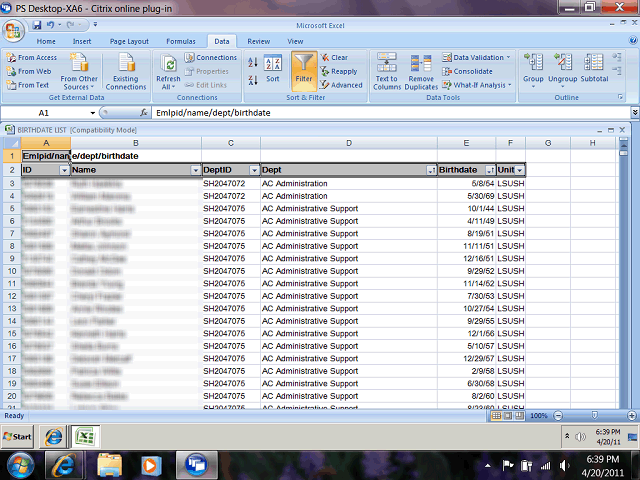This screenshot has height=480, width=640.
Task: Open the Page Layout ribbon tab
Action: 129,41
